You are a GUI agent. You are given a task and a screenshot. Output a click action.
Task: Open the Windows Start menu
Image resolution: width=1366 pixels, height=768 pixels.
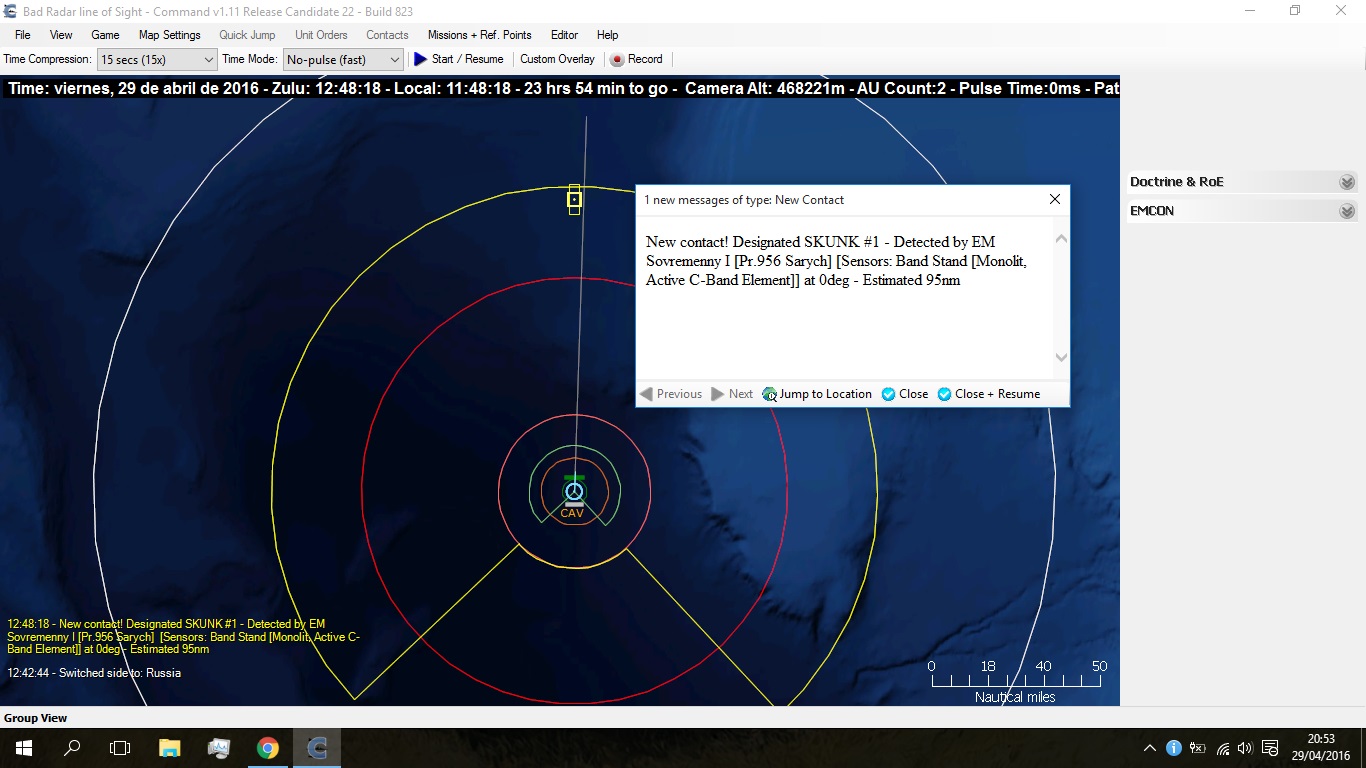click(24, 748)
